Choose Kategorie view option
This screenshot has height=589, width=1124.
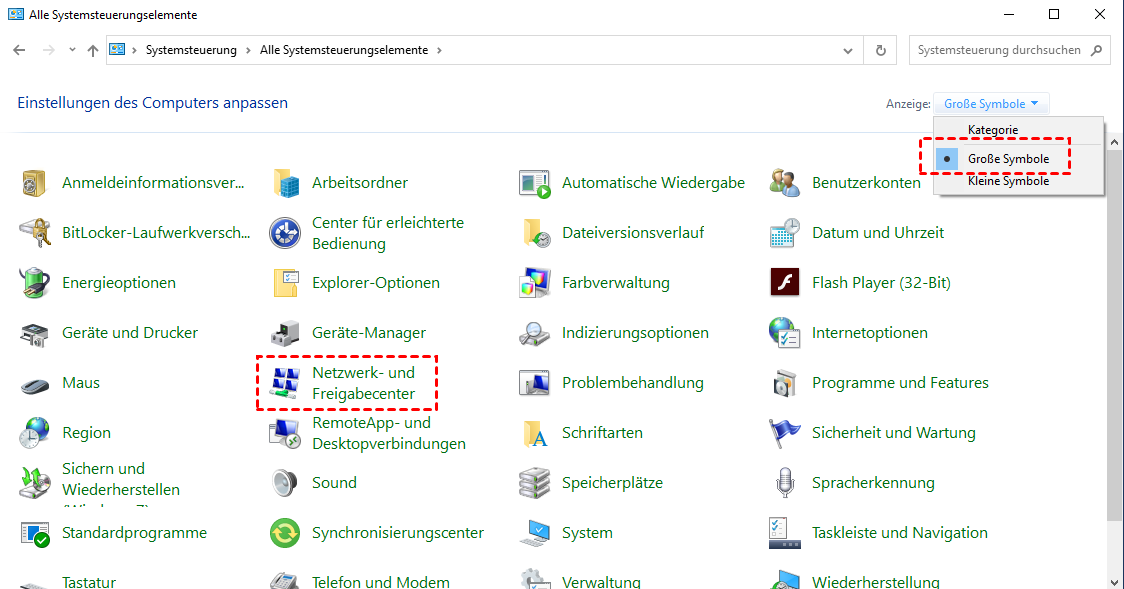click(992, 130)
